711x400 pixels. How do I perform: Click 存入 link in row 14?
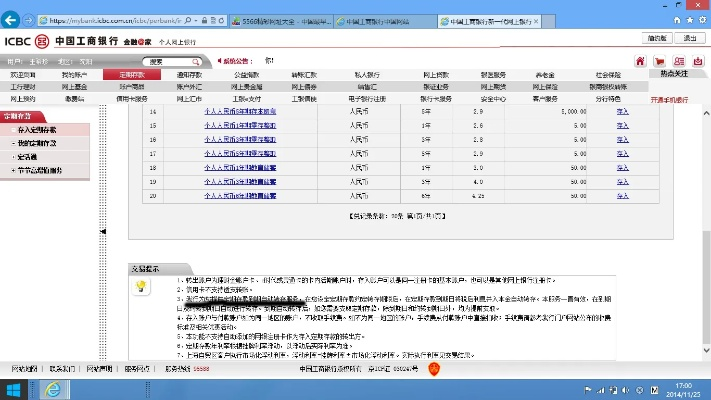click(x=623, y=113)
